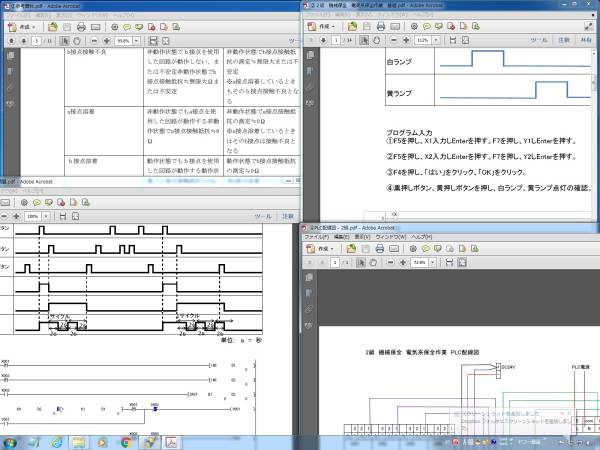Open Chrome from the taskbar
The width and height of the screenshot is (600, 450).
(x=127, y=441)
